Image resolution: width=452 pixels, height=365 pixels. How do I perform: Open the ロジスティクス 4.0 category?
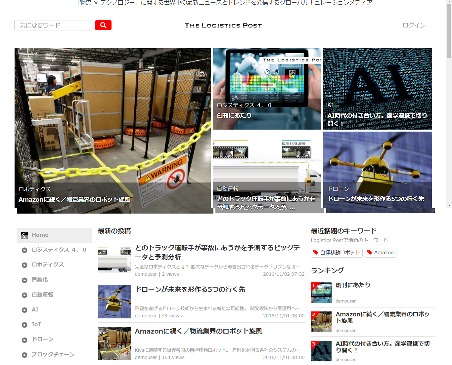coord(59,250)
